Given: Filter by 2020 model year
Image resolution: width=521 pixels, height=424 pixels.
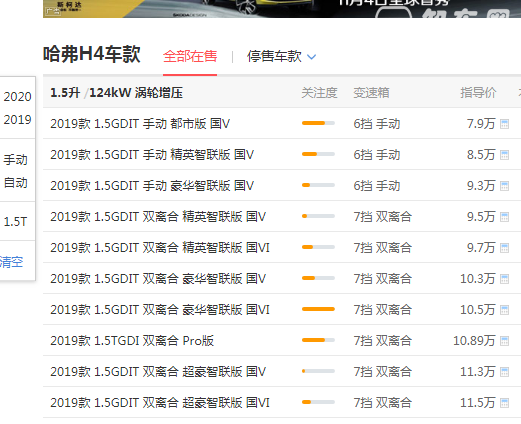Looking at the screenshot, I should [x=17, y=97].
